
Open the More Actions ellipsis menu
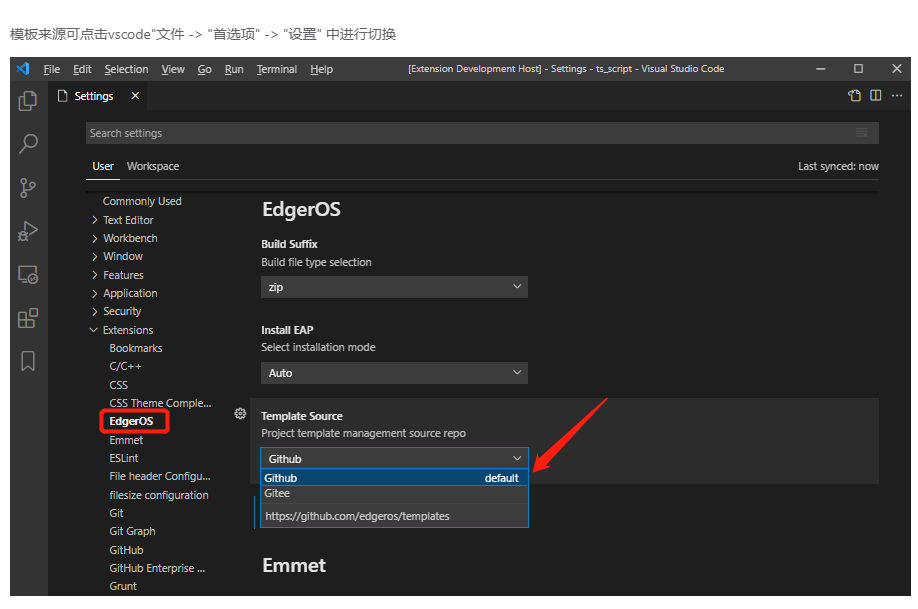click(x=897, y=95)
